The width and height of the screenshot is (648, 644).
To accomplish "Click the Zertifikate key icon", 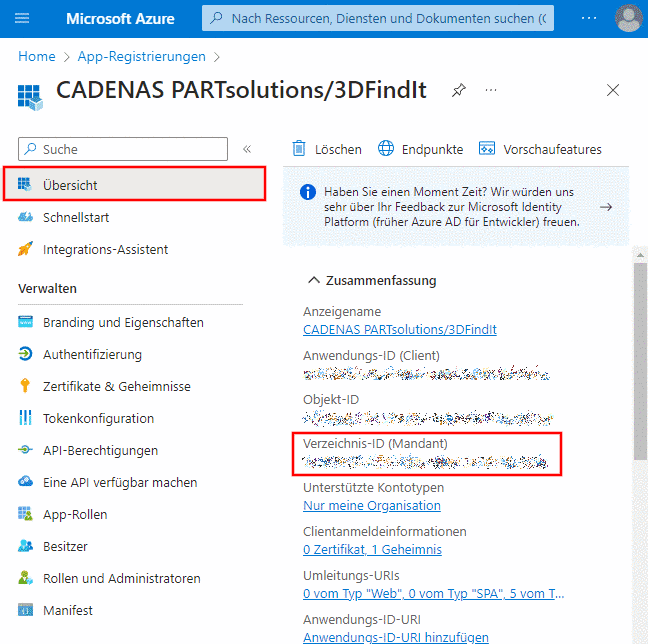I will [25, 385].
